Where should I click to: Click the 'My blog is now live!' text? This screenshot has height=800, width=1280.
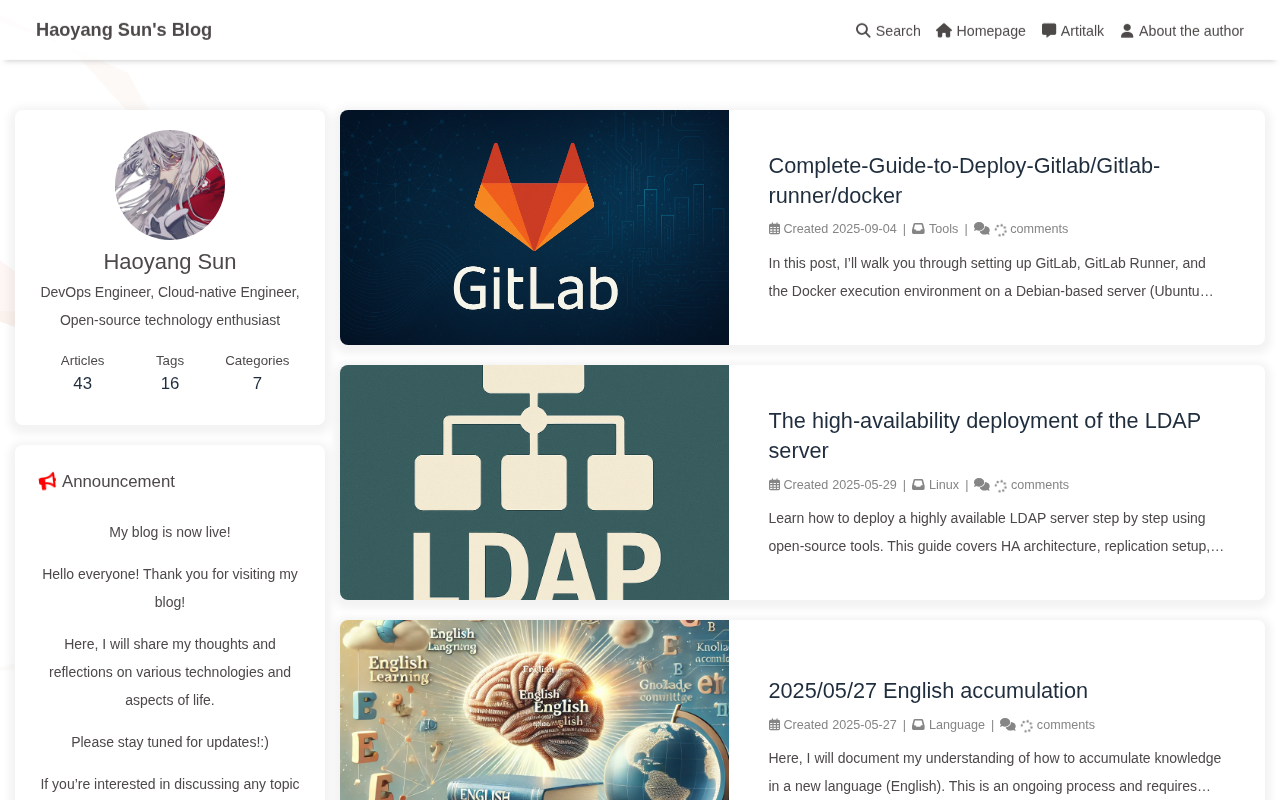click(x=170, y=532)
